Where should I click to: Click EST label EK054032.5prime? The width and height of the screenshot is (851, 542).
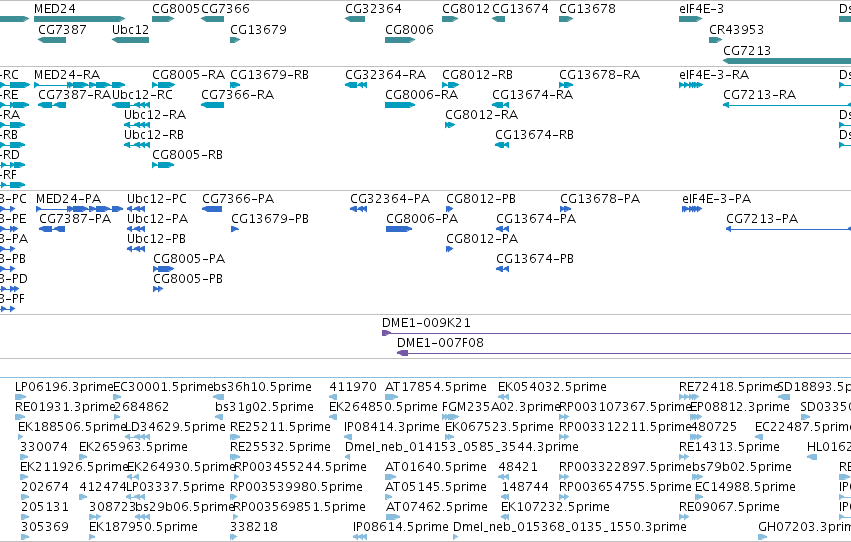click(x=552, y=387)
